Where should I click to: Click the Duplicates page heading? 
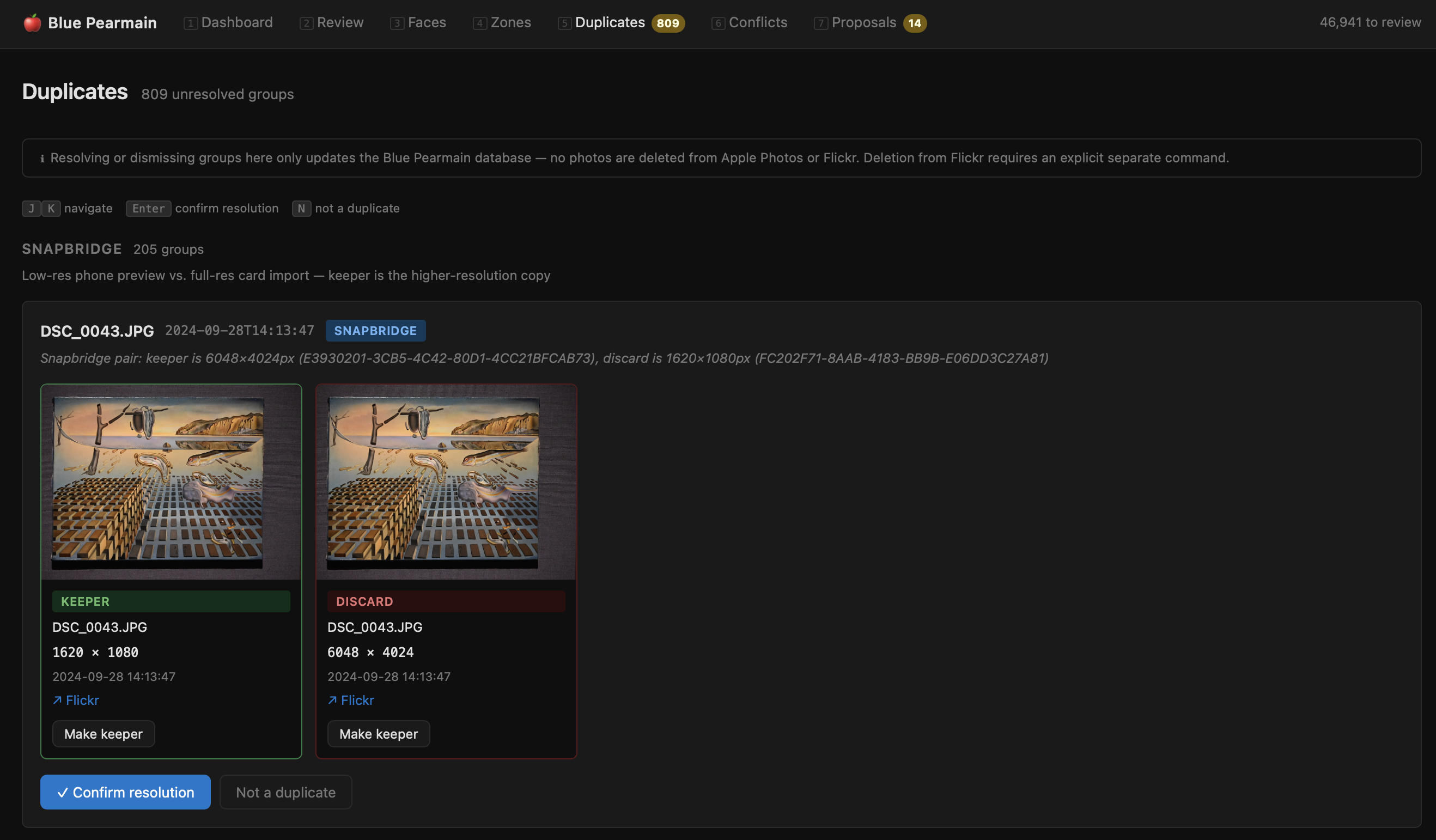click(x=75, y=92)
